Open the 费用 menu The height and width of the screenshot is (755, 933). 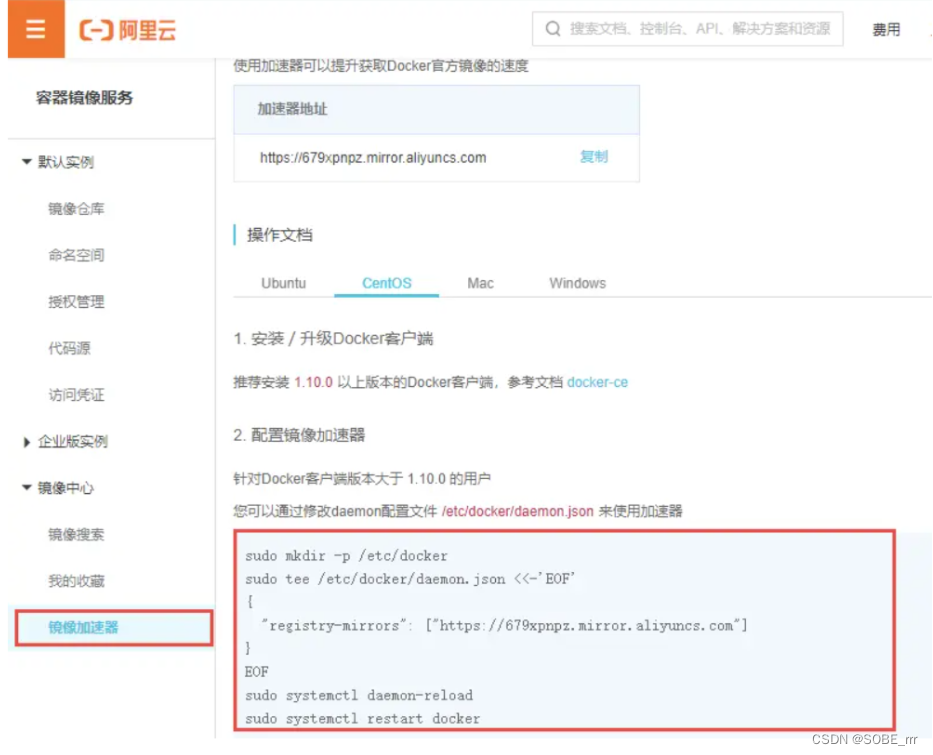[885, 29]
